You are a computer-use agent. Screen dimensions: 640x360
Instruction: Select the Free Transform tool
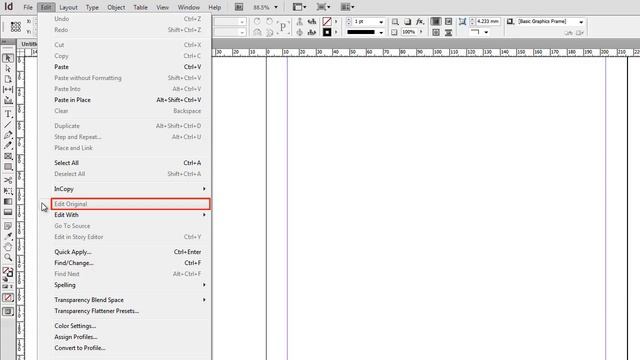(x=8, y=191)
